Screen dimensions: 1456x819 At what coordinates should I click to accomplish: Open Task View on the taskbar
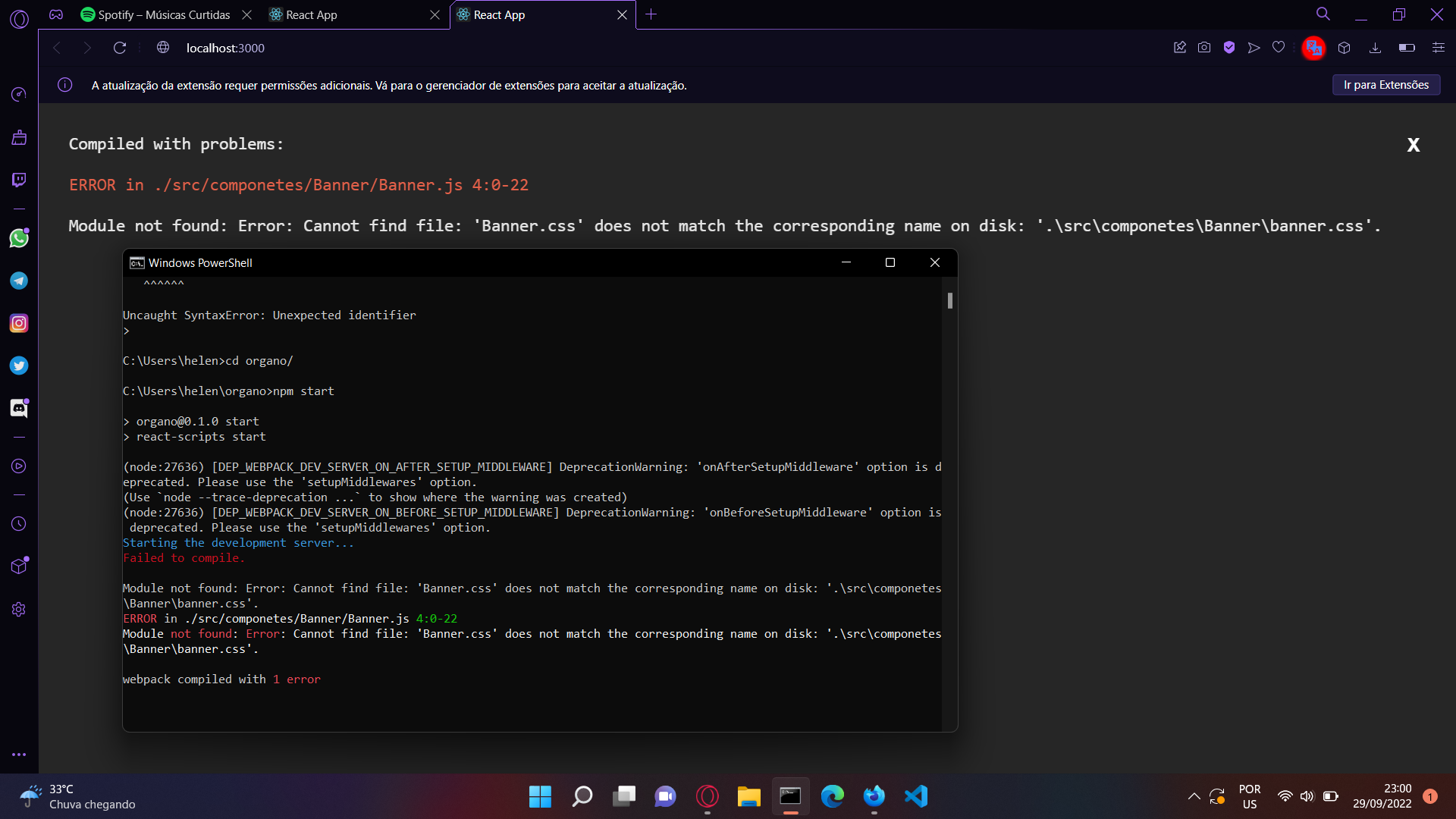pos(624,796)
